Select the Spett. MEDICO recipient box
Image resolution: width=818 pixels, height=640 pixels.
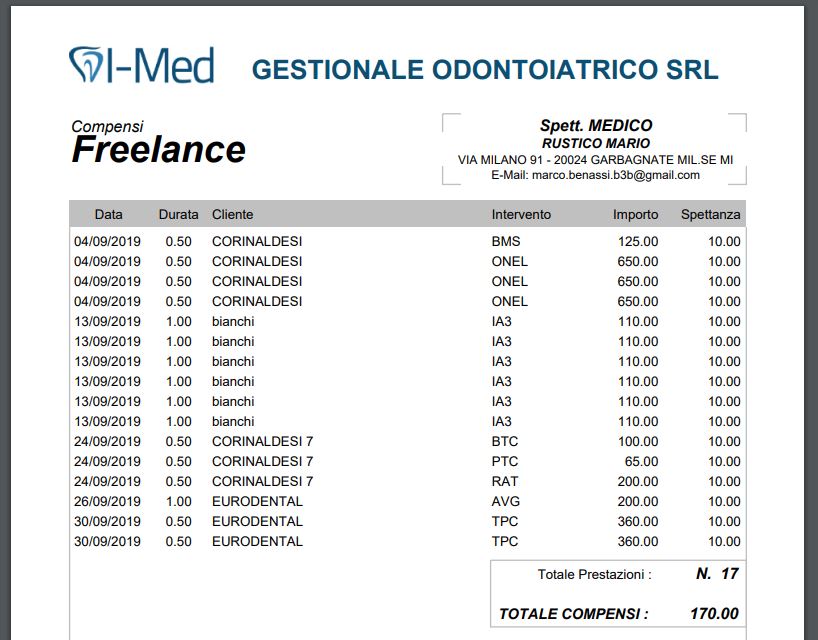595,126
